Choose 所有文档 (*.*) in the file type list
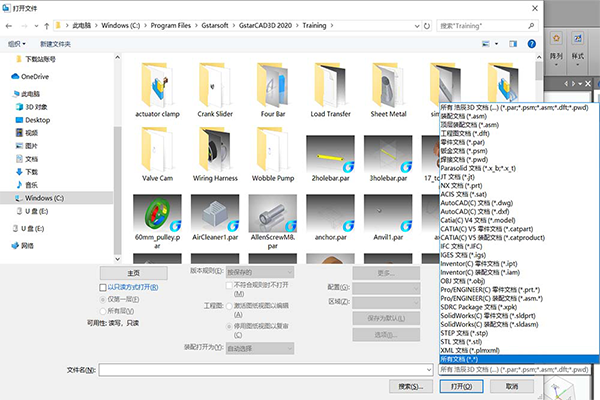Screen dimensions: 600x400 click(519, 359)
